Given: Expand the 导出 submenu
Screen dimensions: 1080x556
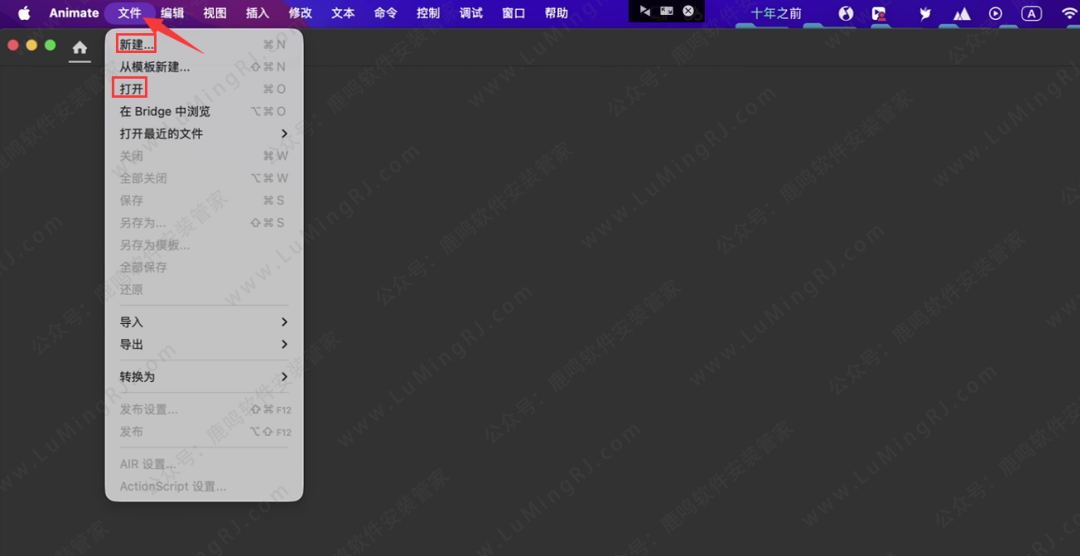Looking at the screenshot, I should click(x=200, y=344).
